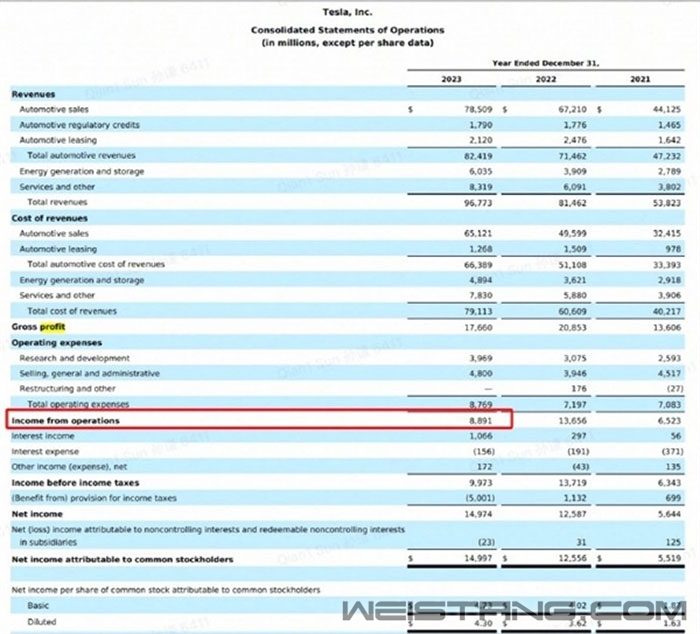Click Automotive sales 2023 value 78,509
Screen dimensions: 700x634
(478, 109)
